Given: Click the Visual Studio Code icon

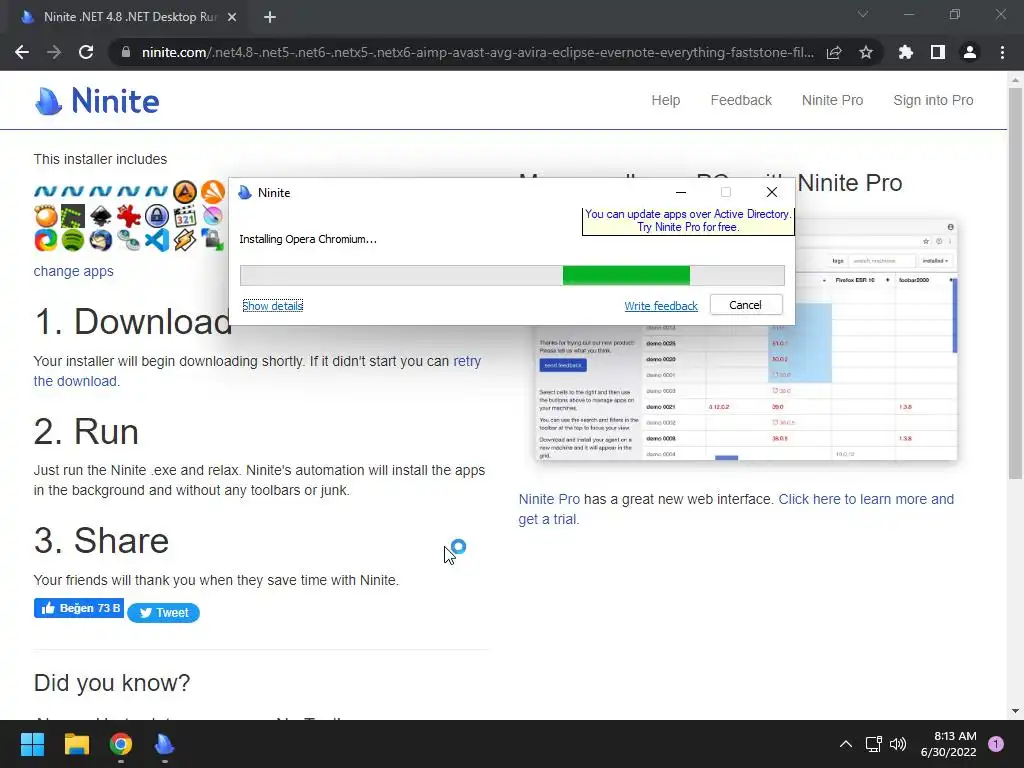Looking at the screenshot, I should coord(157,240).
